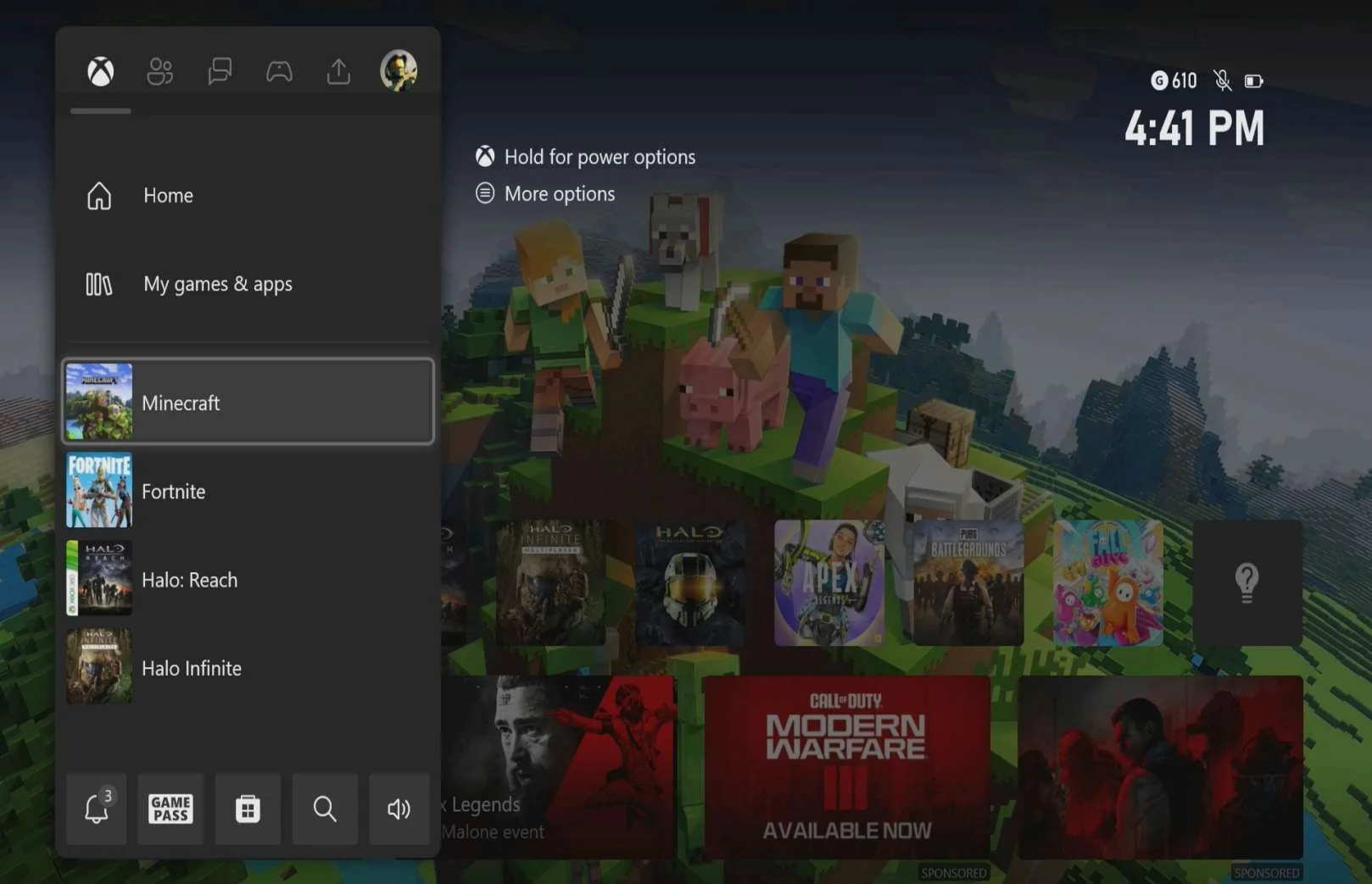Click the muted microphone status icon
Screen dimensions: 1372x884
[x=1222, y=81]
